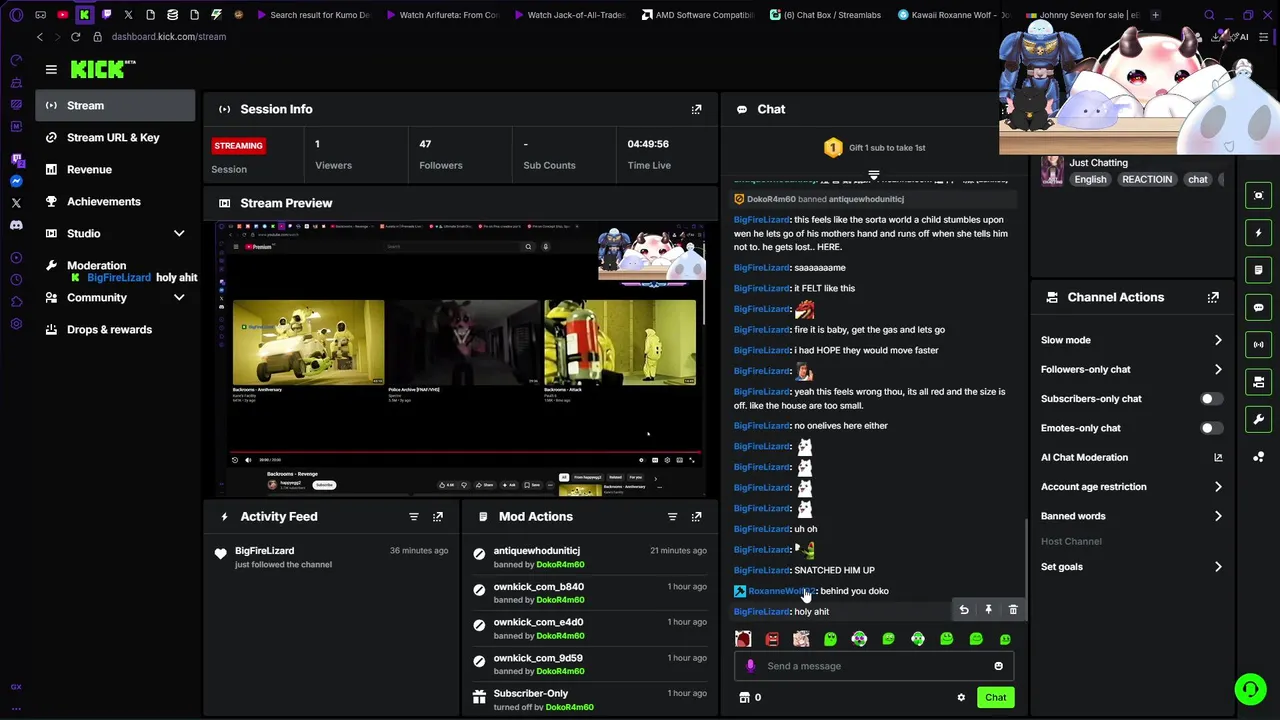This screenshot has height=720, width=1280.
Task: Expand Banned words settings
Action: [1218, 516]
